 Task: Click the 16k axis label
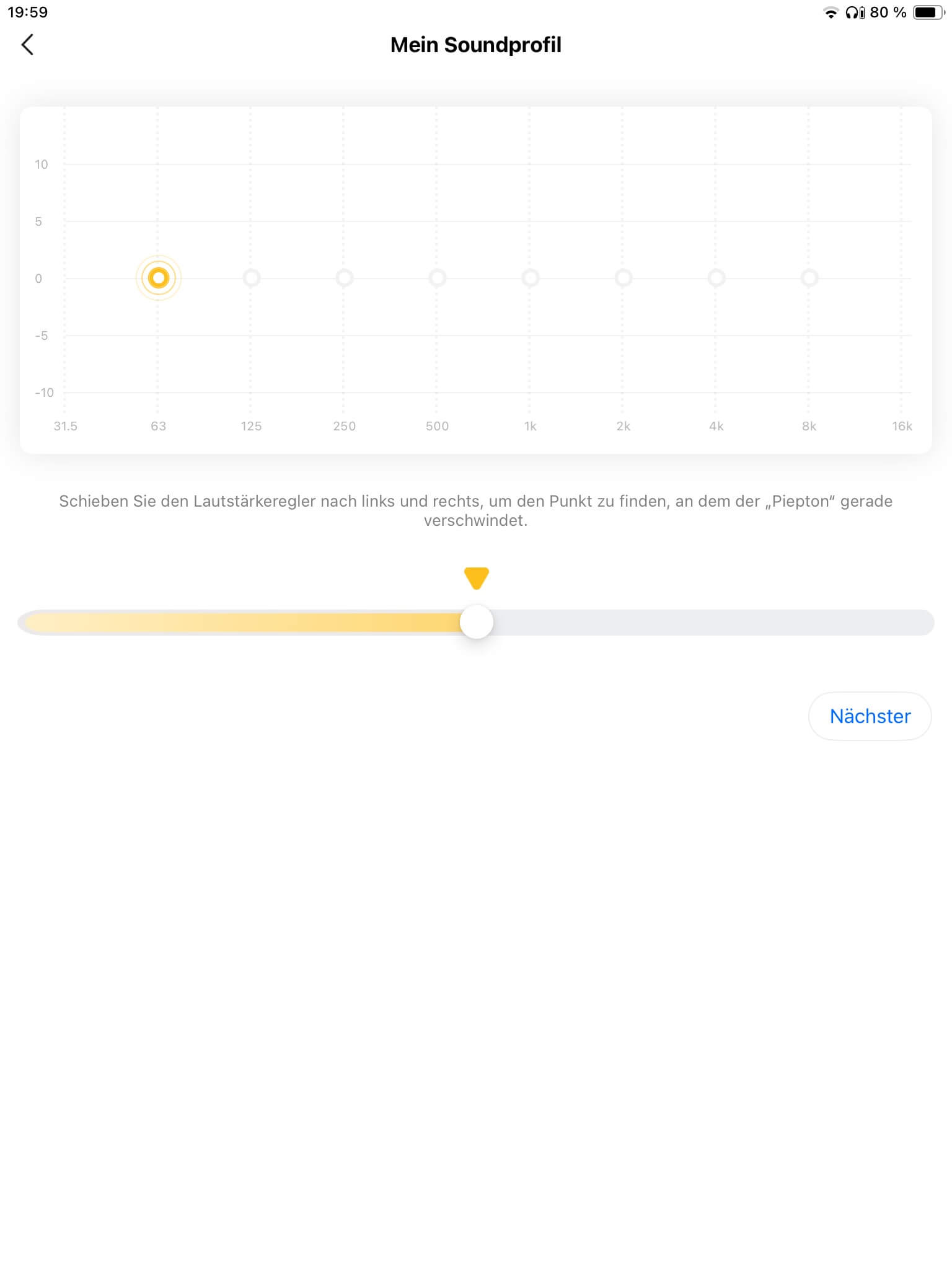902,426
